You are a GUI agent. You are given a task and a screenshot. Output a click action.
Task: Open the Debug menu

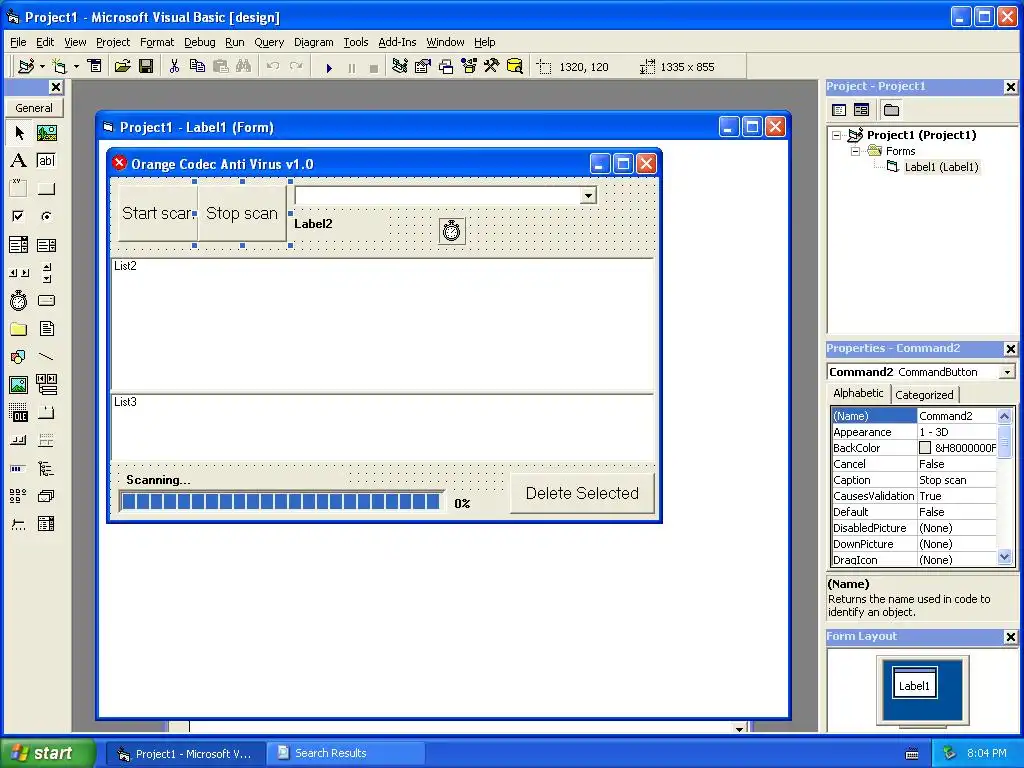tap(199, 42)
